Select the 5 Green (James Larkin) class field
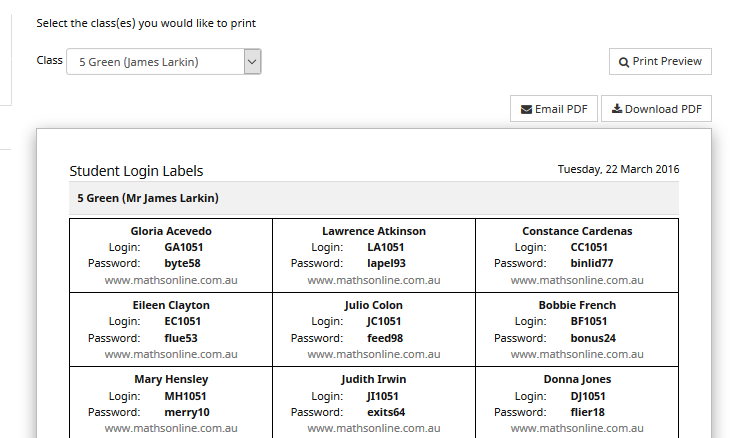Viewport: 740px width, 438px height. coord(163,61)
